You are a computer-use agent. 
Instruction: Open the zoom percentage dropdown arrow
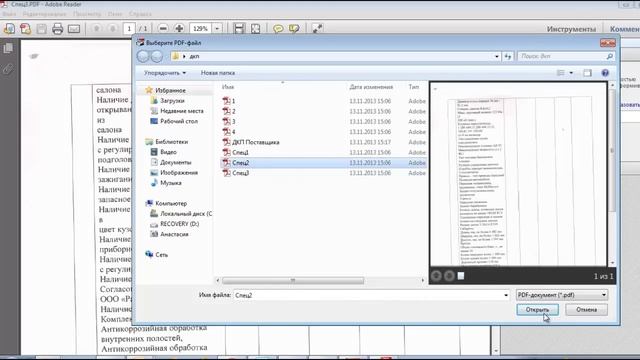[217, 29]
